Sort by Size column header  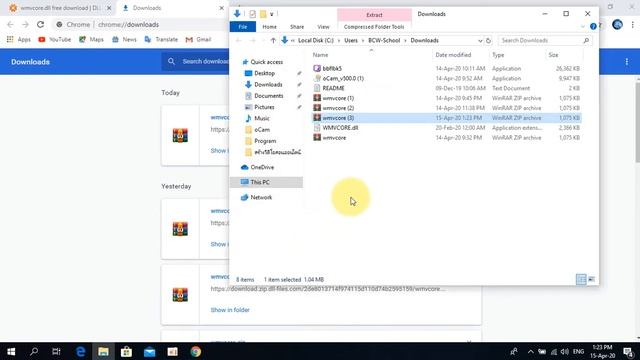point(553,55)
